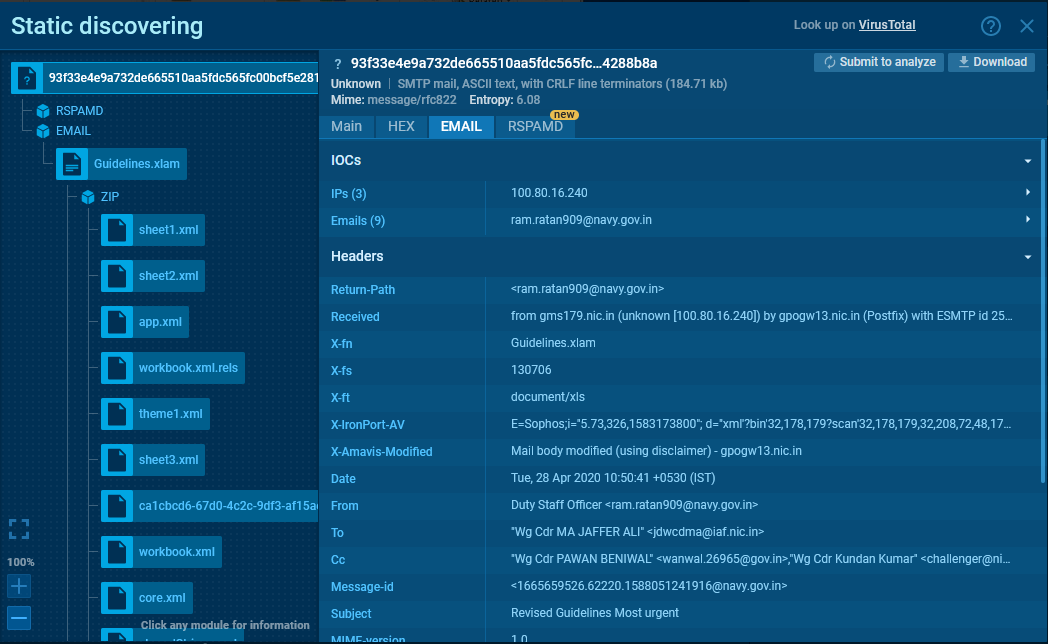
Task: Click the sheet2.xml file icon
Action: pos(117,276)
